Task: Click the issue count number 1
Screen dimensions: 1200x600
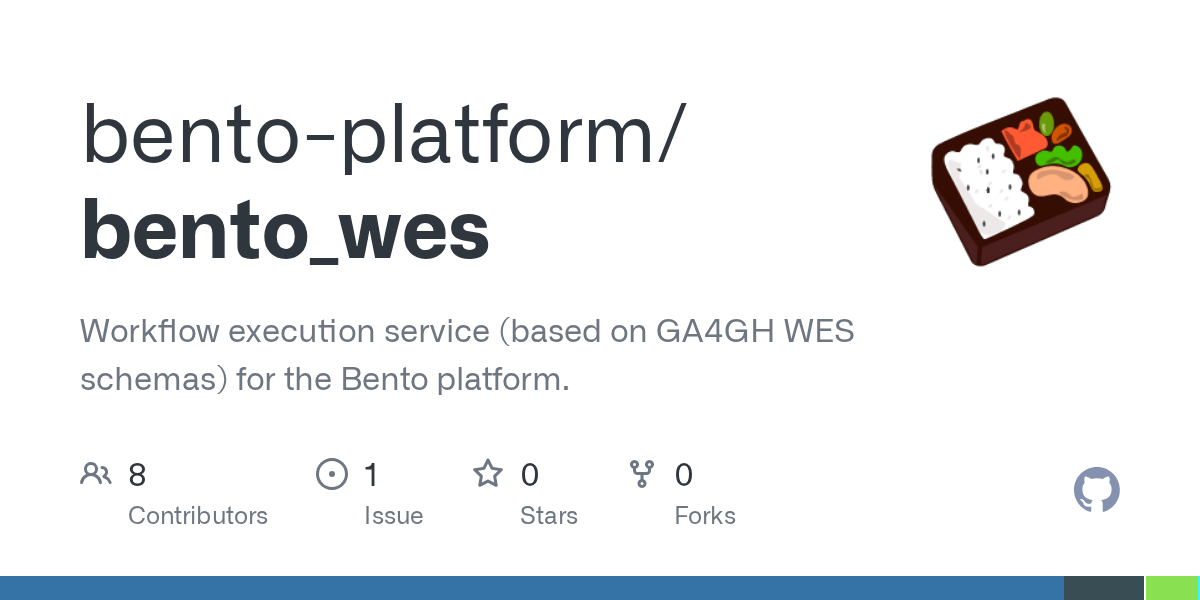Action: coord(371,474)
